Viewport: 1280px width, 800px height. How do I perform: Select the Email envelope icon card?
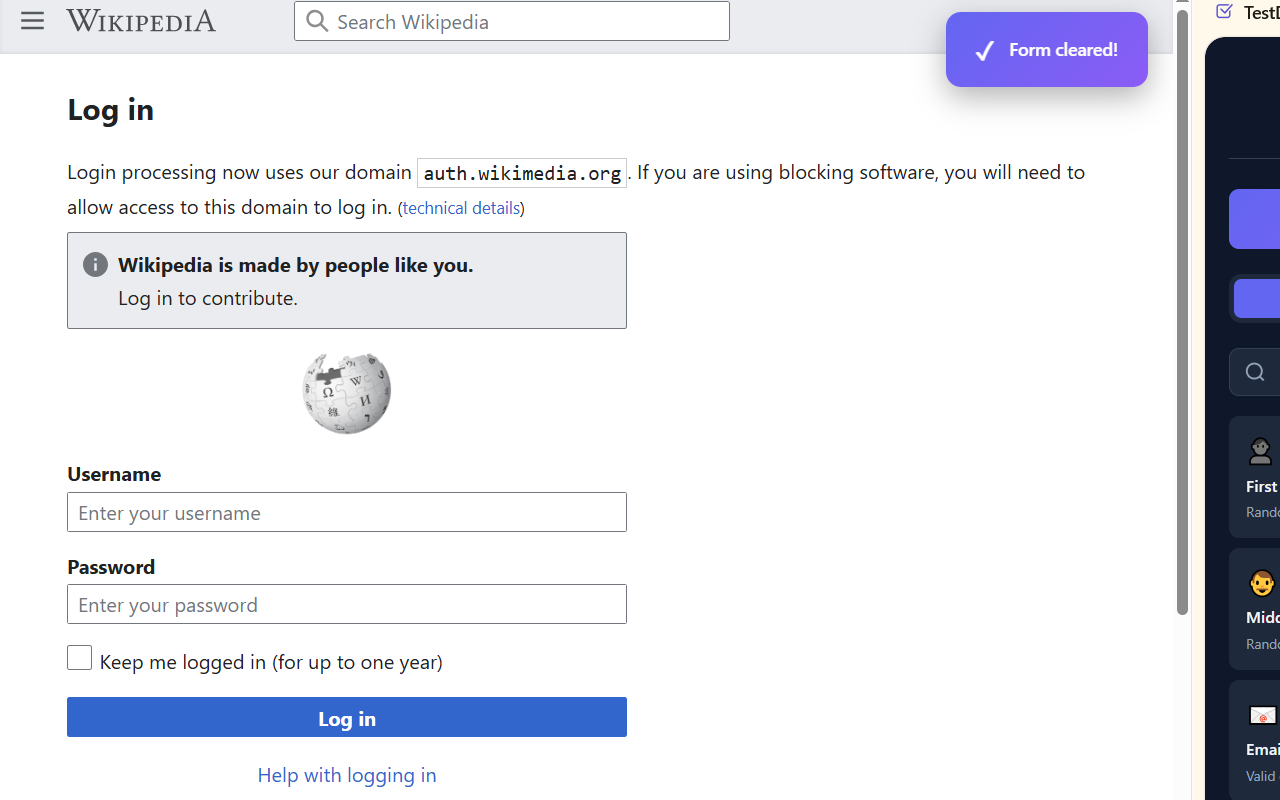tap(1255, 740)
